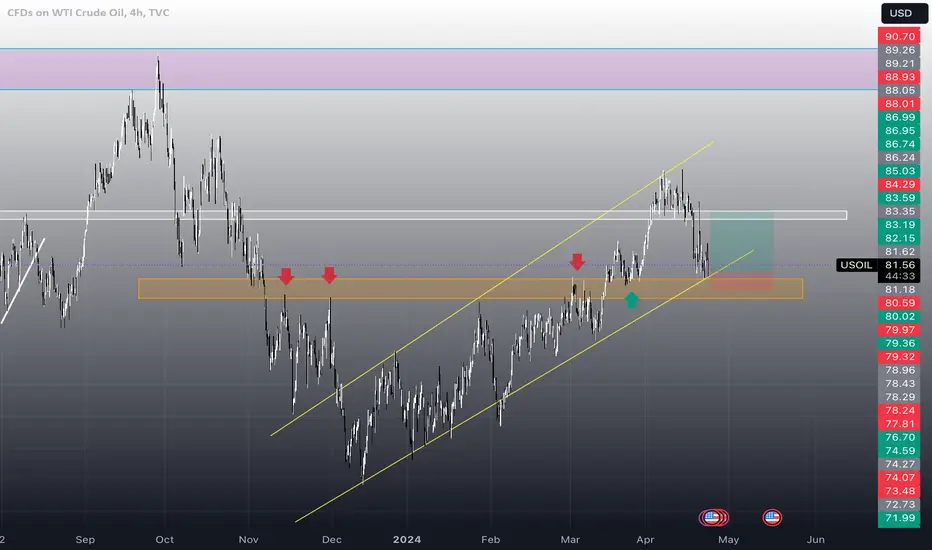The image size is (932, 550).
Task: Click the 77.81 red price label
Action: [900, 424]
